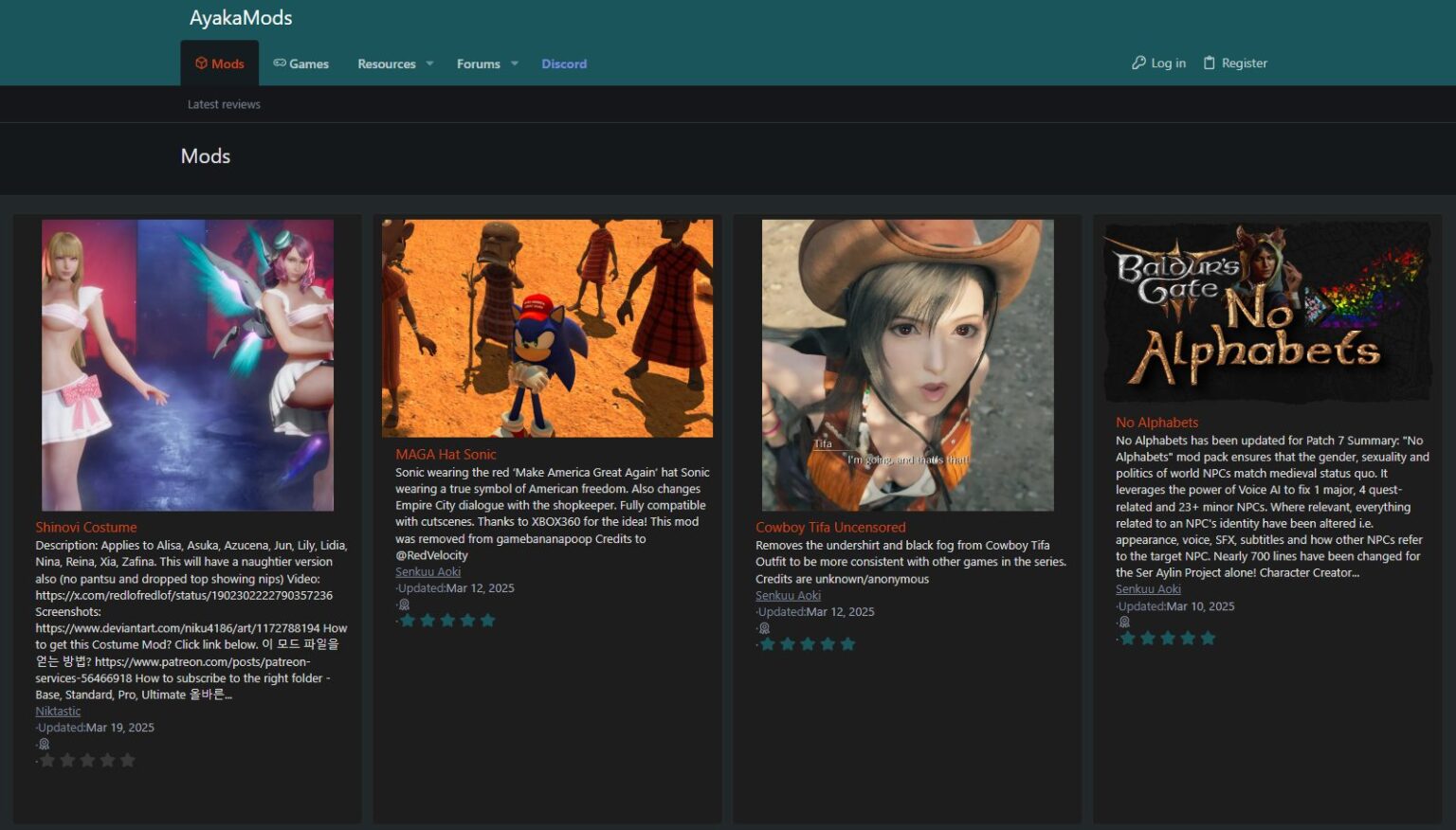Switch to the Mods tab

219,63
